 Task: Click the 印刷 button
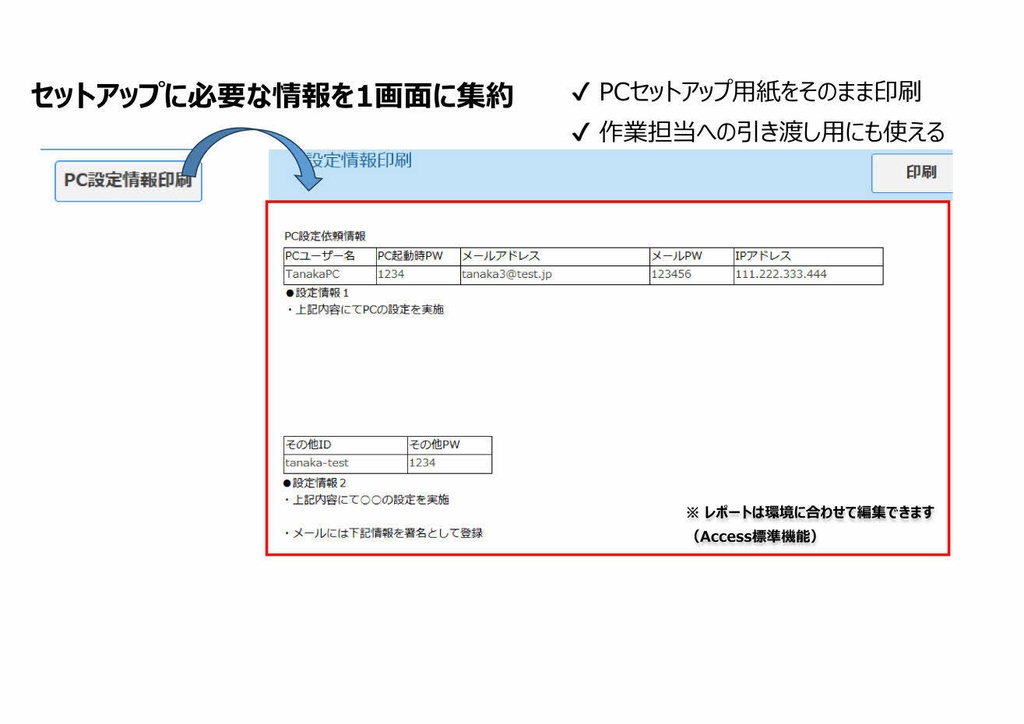click(x=919, y=172)
